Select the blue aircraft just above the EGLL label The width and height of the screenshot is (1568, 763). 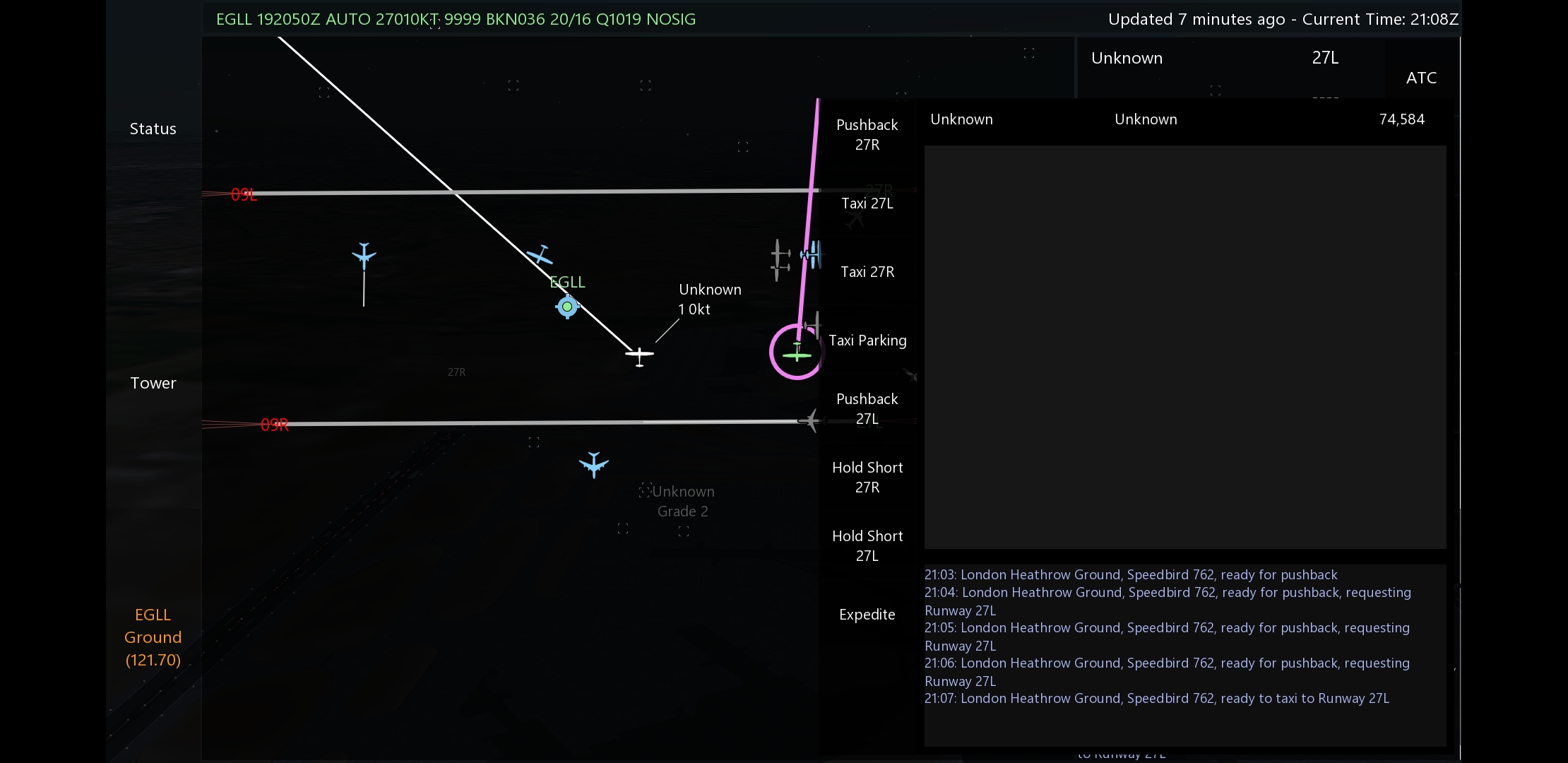[540, 255]
